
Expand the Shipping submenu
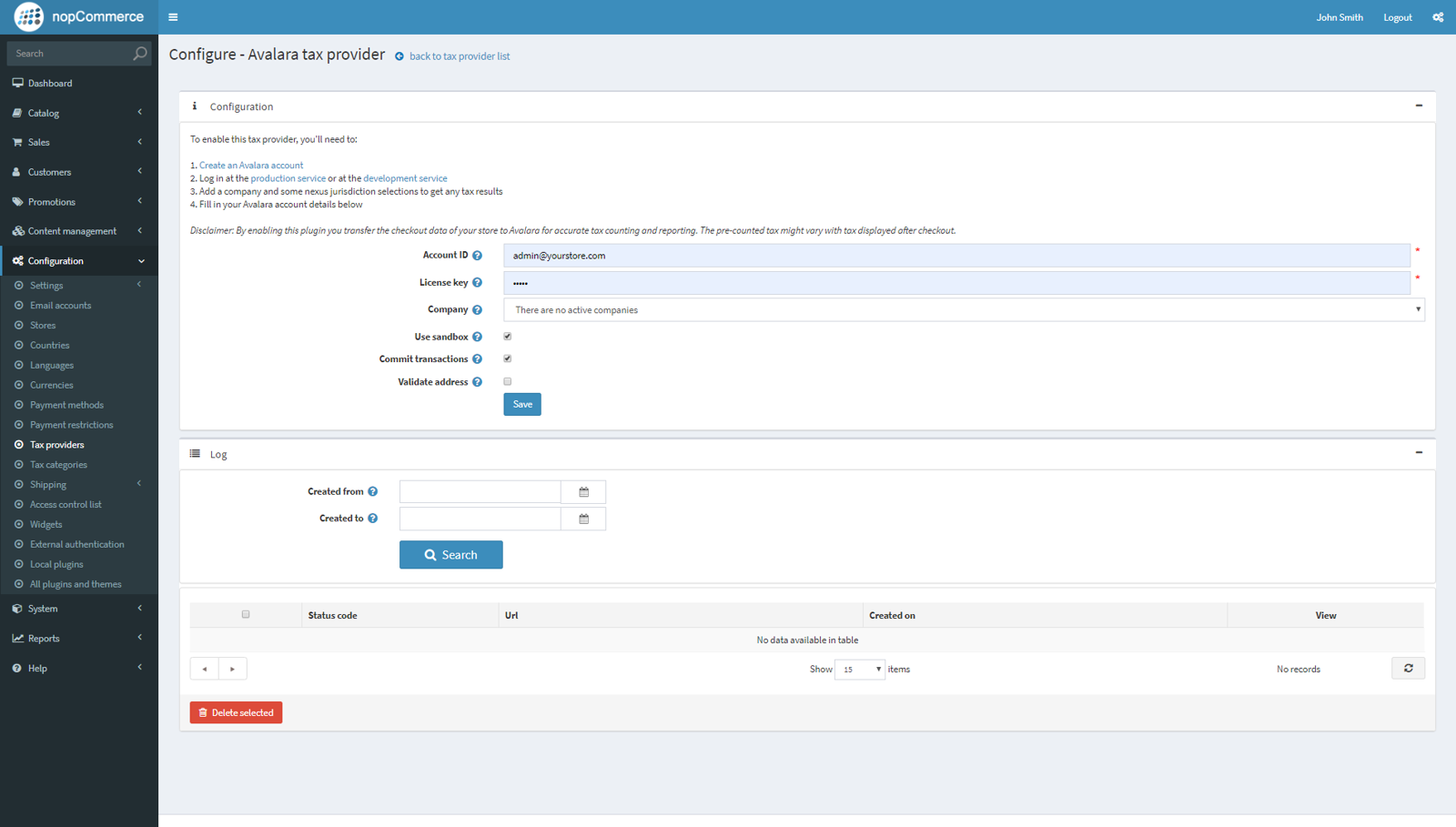(79, 485)
